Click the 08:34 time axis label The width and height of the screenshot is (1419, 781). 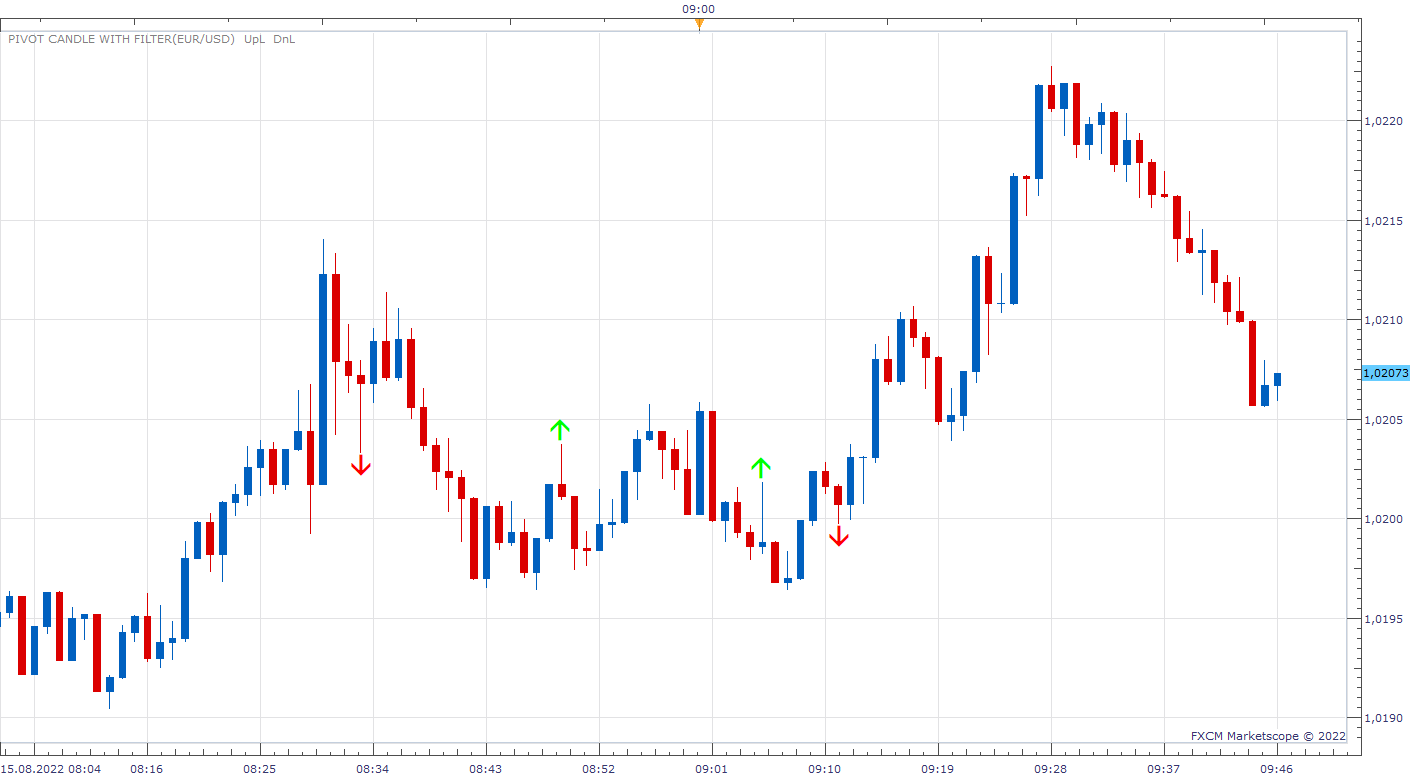(373, 769)
